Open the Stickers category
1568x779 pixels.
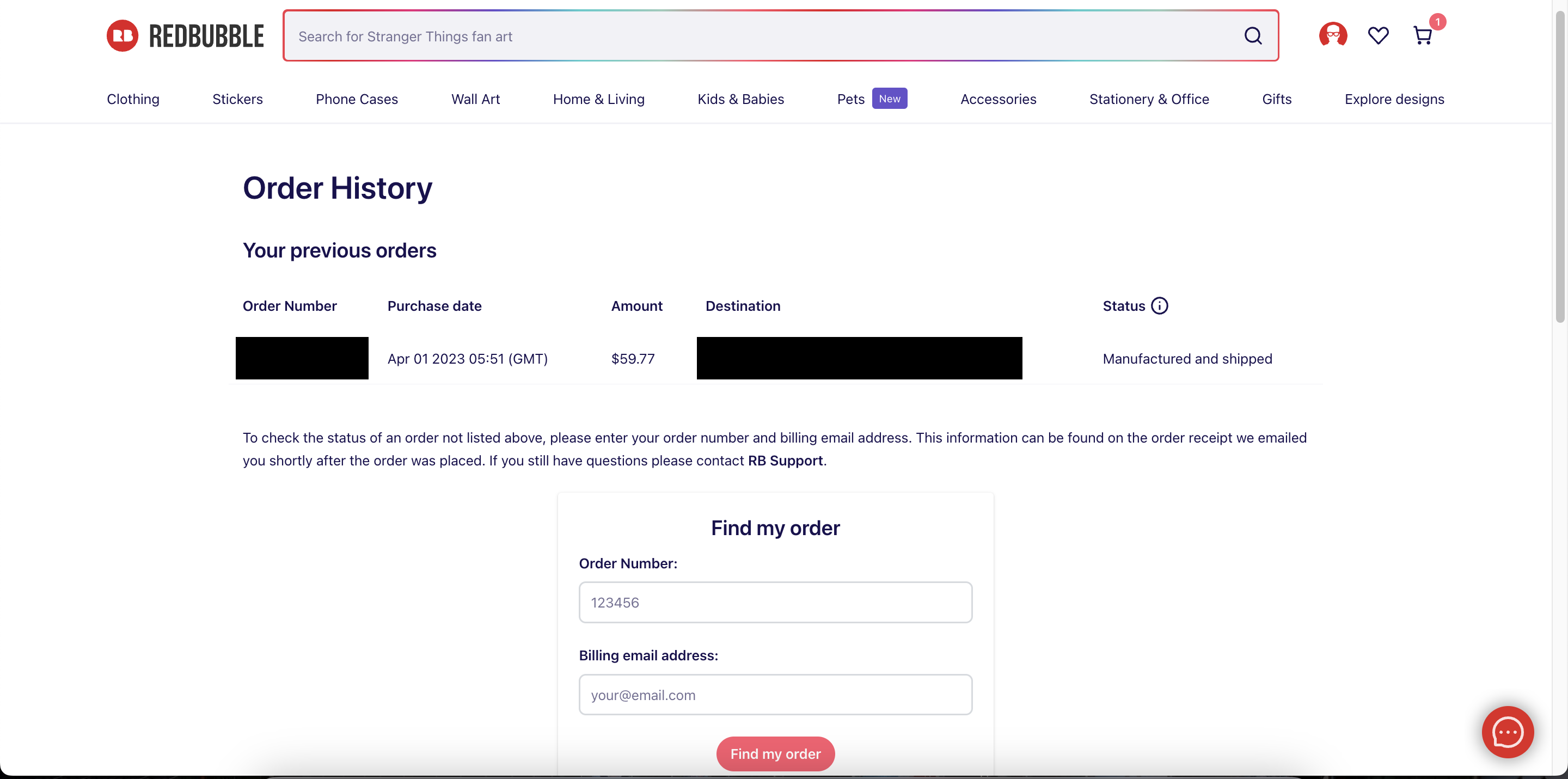point(237,99)
